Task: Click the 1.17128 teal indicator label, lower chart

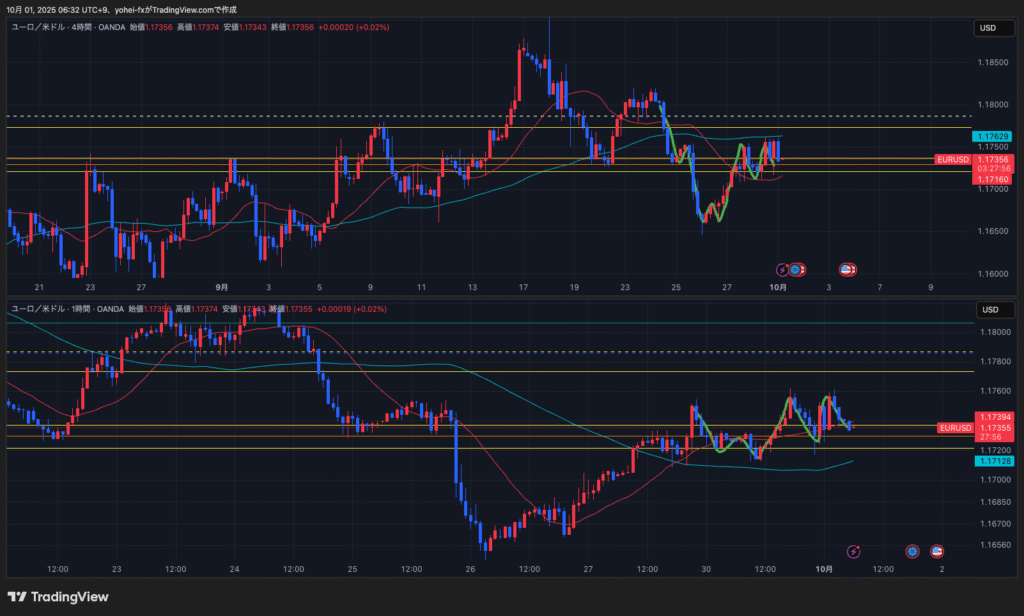Action: coord(992,462)
